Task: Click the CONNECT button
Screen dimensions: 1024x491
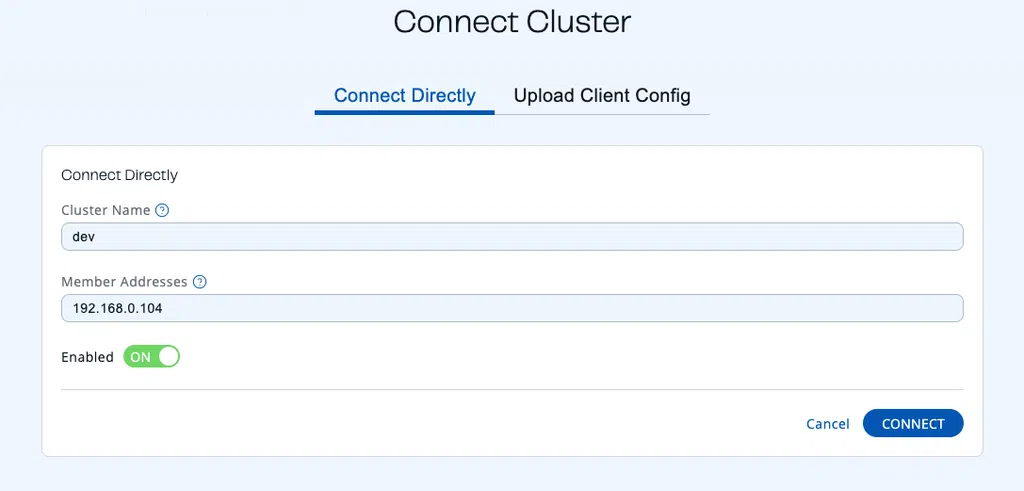Action: 913,423
